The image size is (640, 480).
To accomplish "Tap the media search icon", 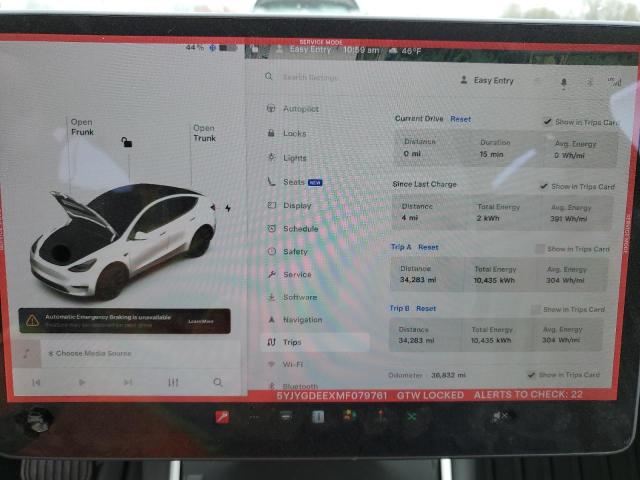I will coord(218,382).
